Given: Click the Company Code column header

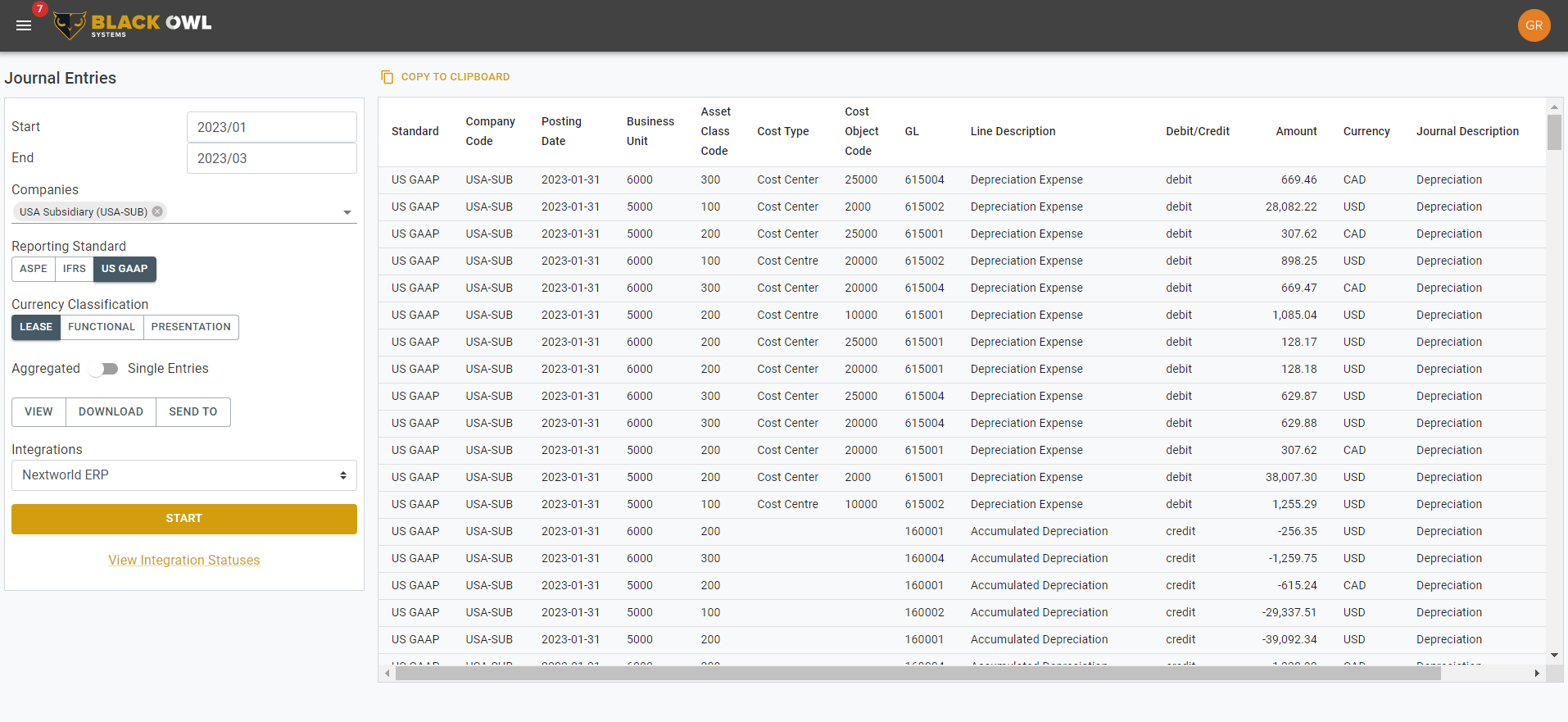Looking at the screenshot, I should coord(491,131).
